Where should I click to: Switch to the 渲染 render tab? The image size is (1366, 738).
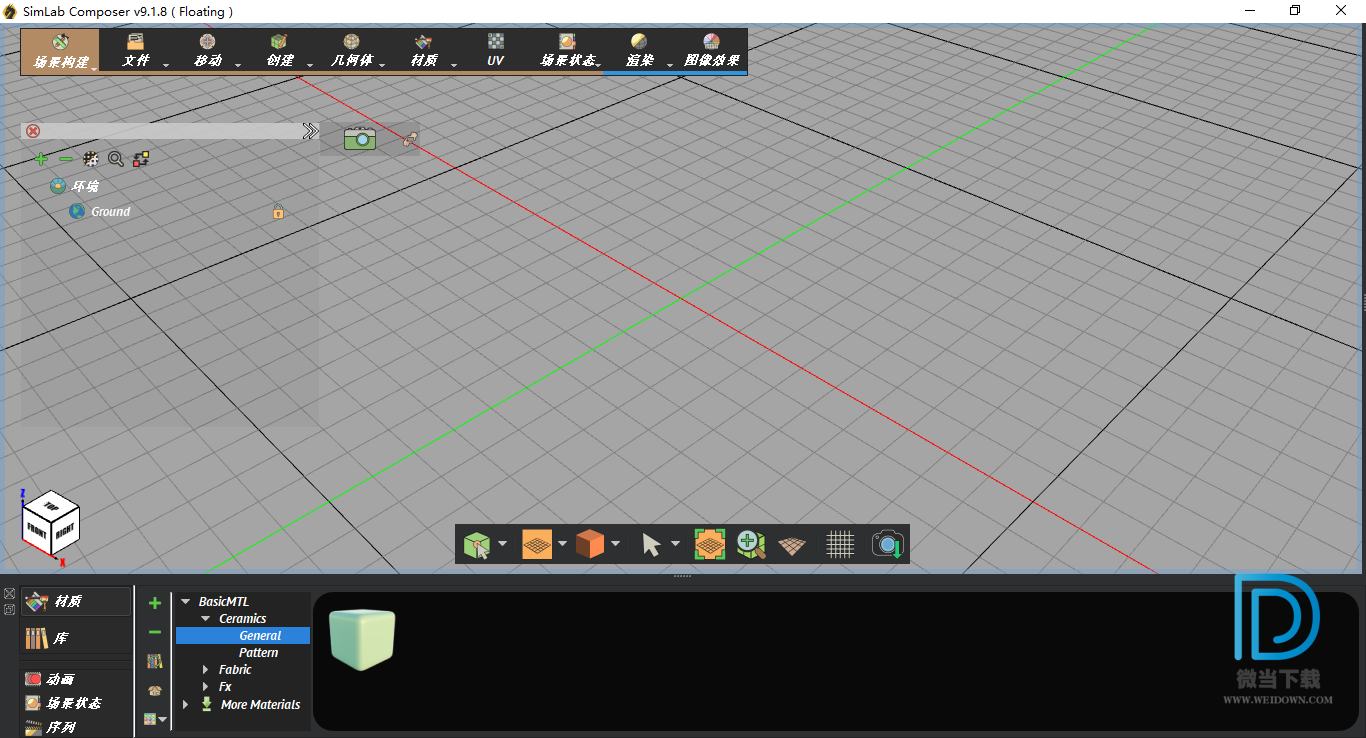640,51
